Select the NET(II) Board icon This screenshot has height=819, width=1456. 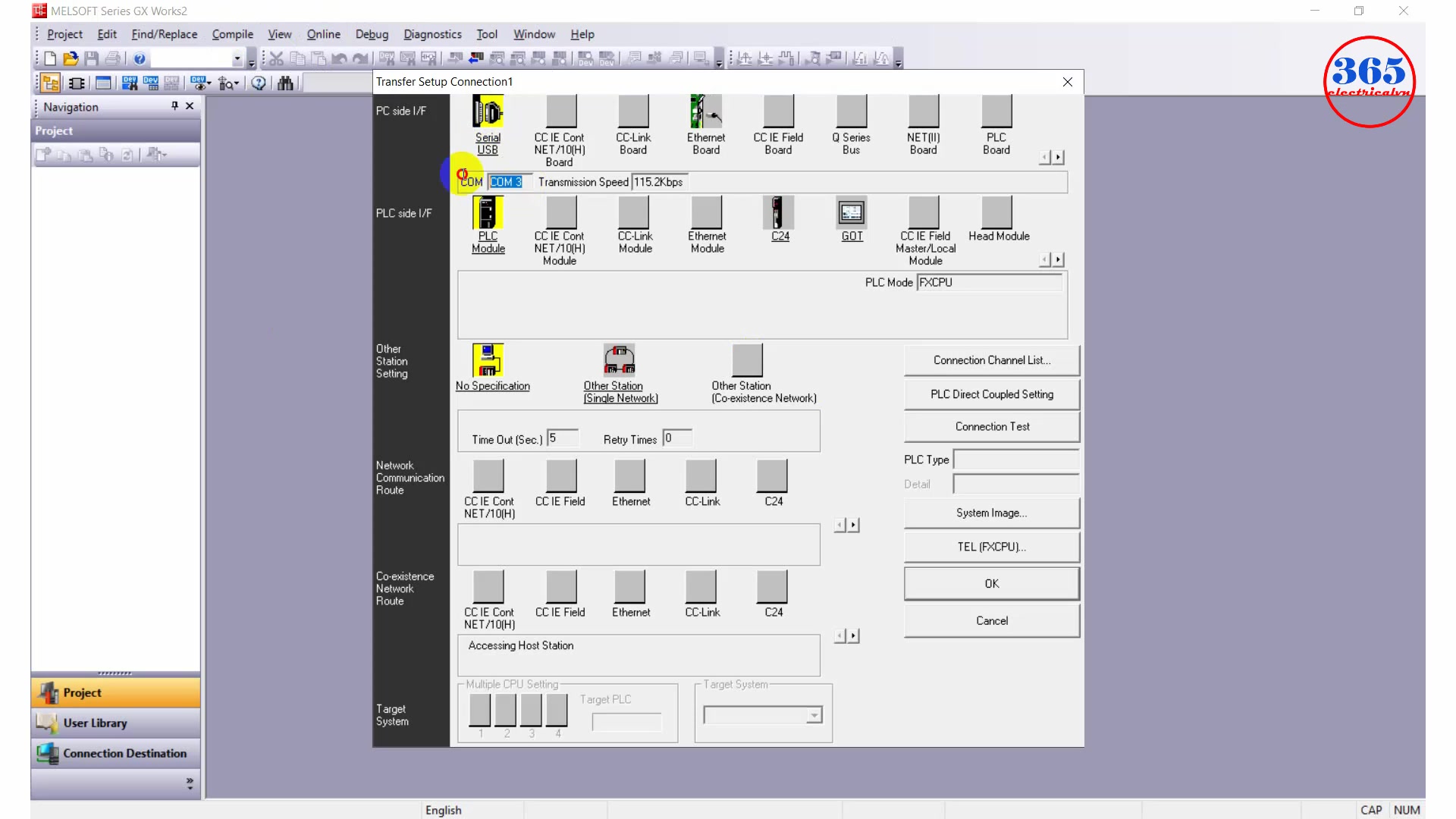click(x=924, y=111)
